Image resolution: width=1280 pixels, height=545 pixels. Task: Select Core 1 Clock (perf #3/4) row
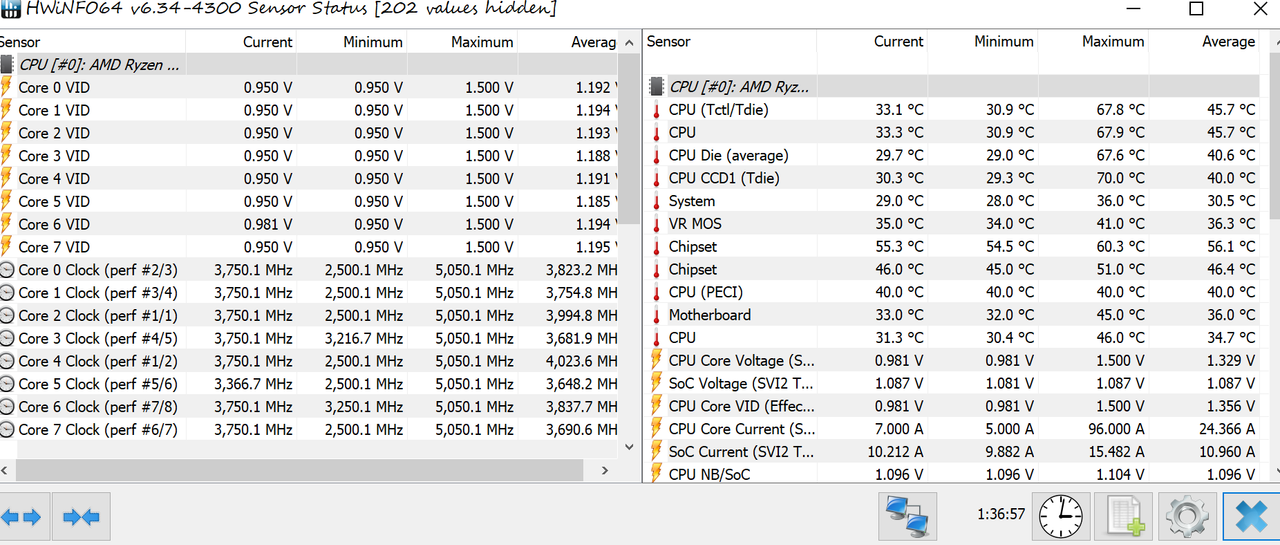tap(308, 293)
